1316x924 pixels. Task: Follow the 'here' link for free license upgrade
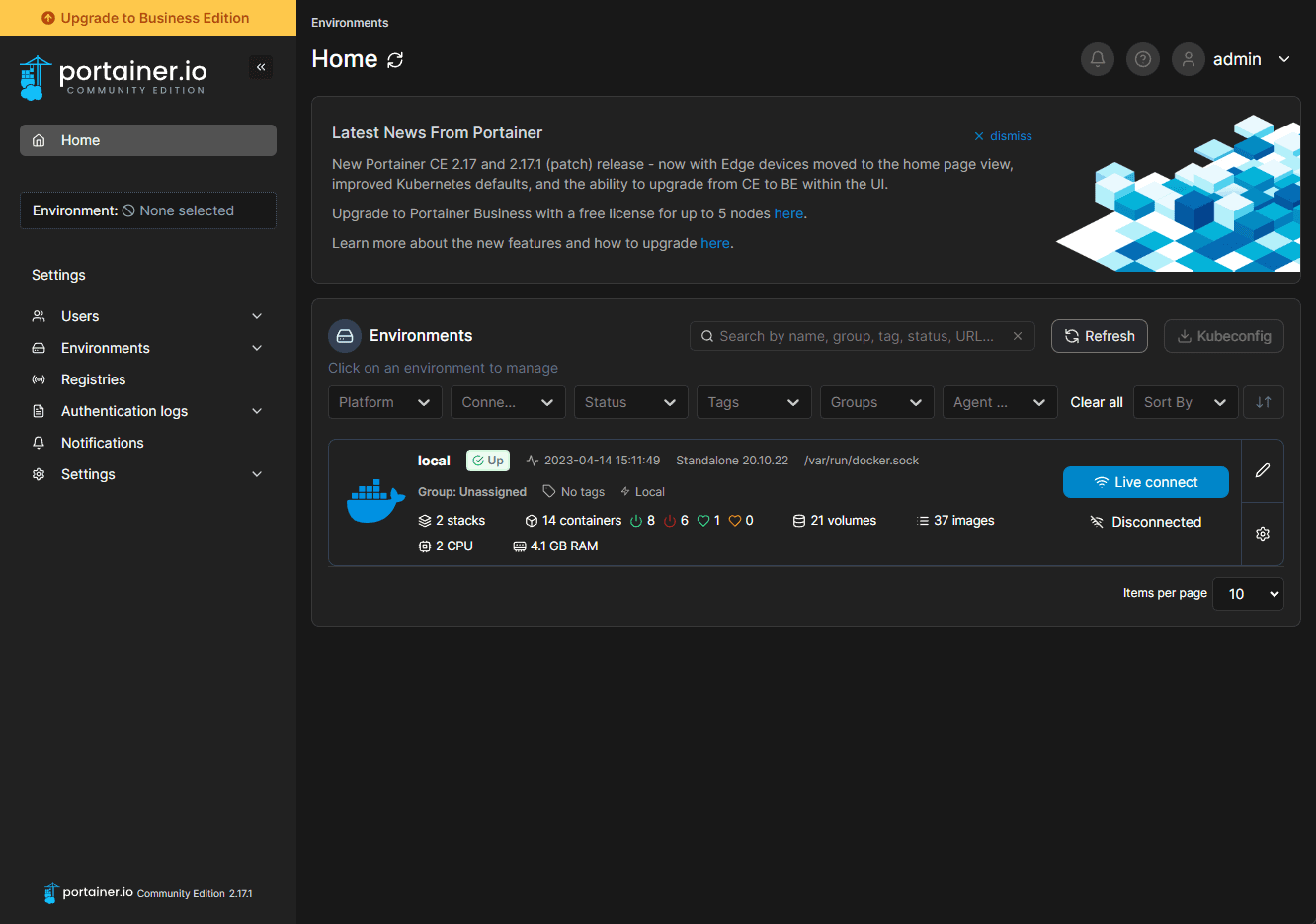[x=788, y=213]
